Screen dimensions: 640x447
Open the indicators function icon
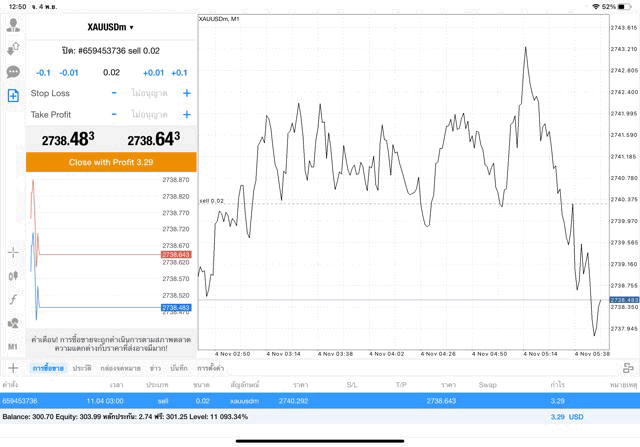click(x=13, y=299)
